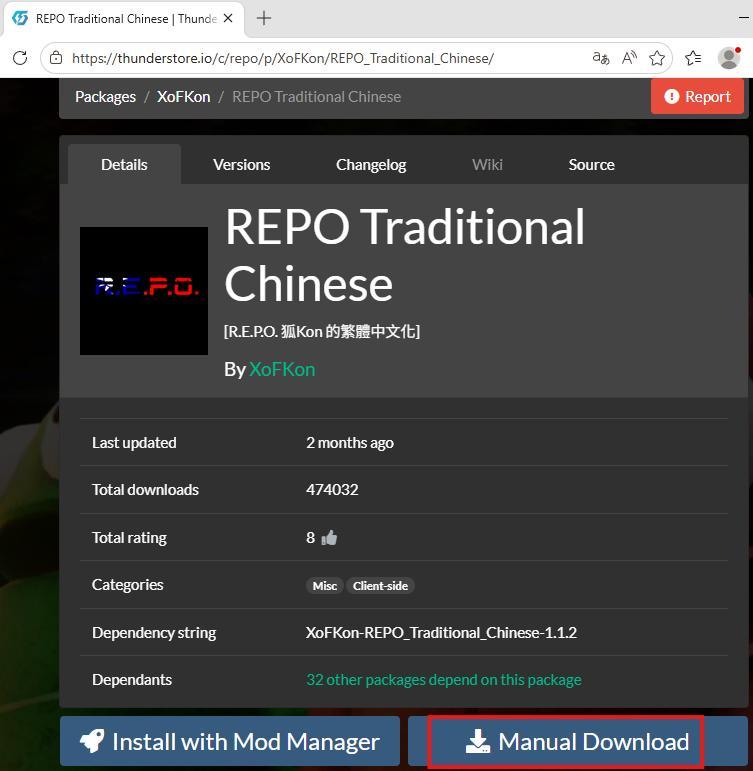Open the XoFKon breadcrumb link
The width and height of the screenshot is (753, 771).
point(183,97)
